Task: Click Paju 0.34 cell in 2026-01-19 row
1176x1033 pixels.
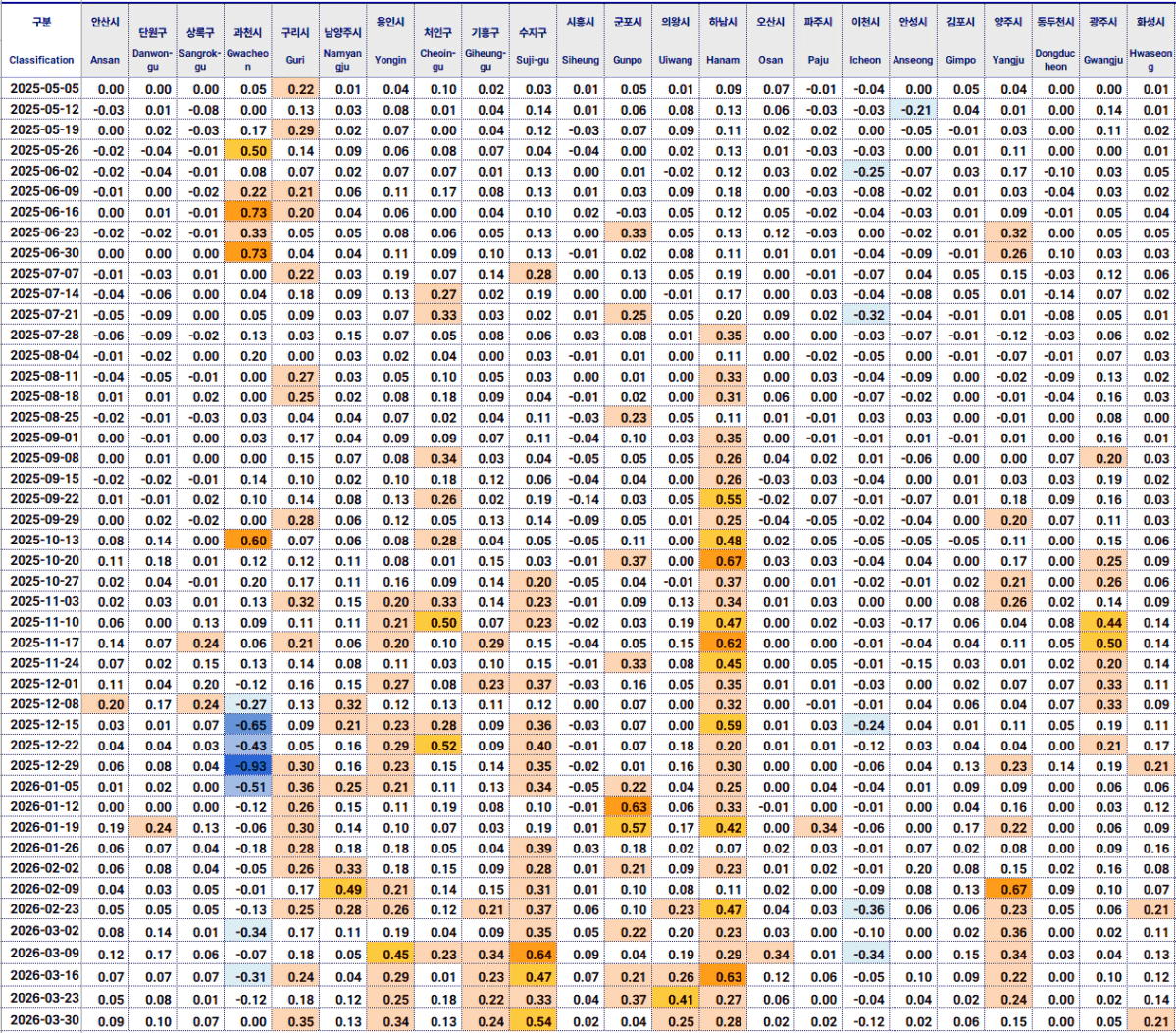Action: point(818,827)
